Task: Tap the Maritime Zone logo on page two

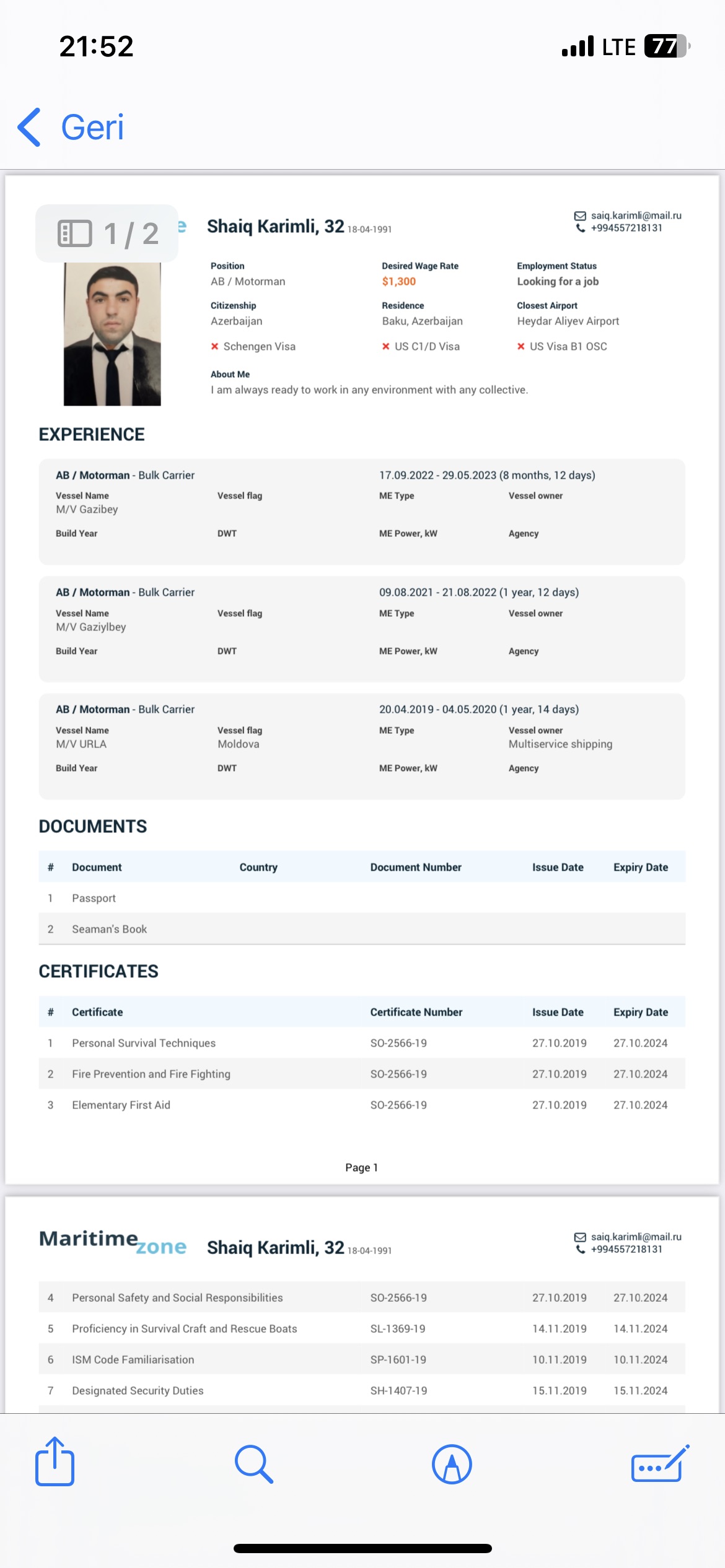Action: tap(112, 1242)
